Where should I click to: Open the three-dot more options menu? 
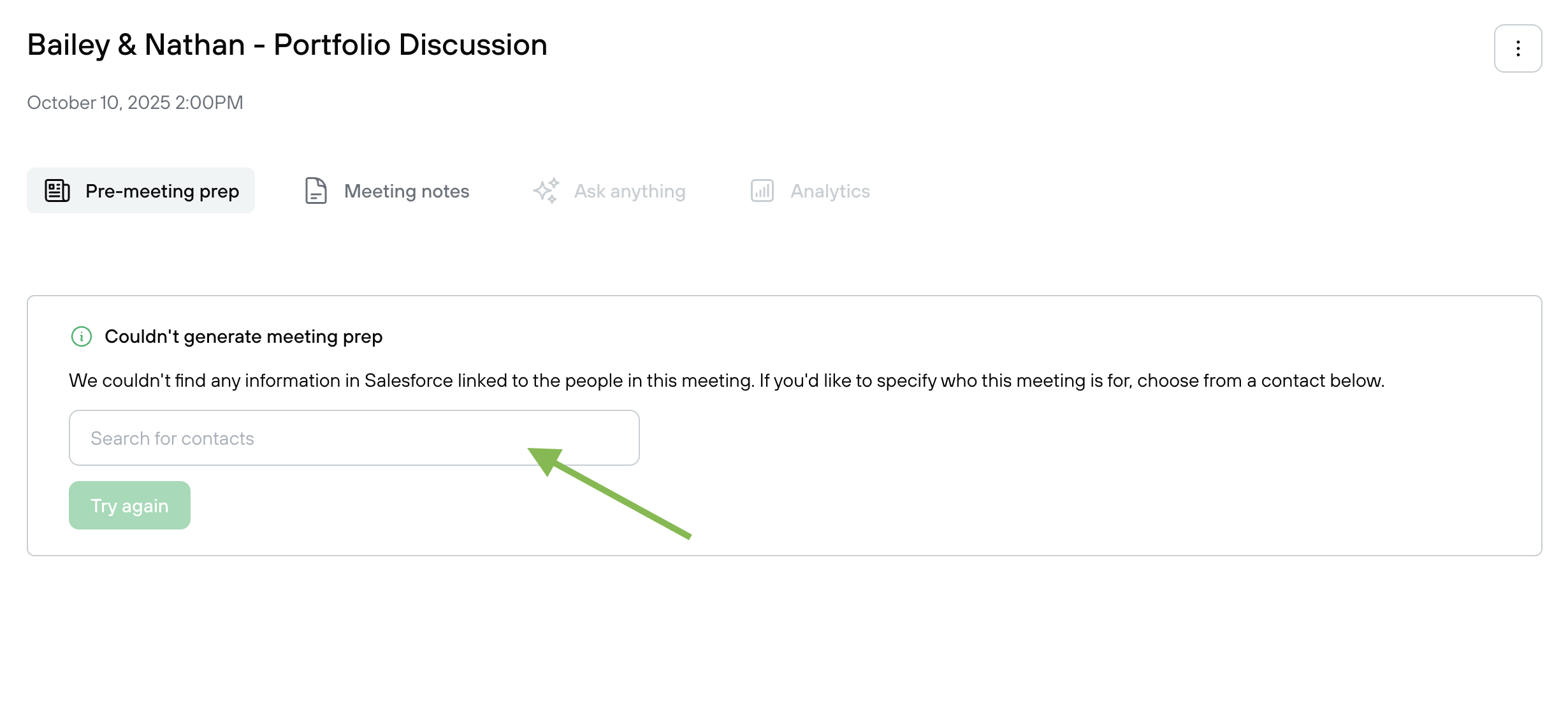tap(1518, 48)
